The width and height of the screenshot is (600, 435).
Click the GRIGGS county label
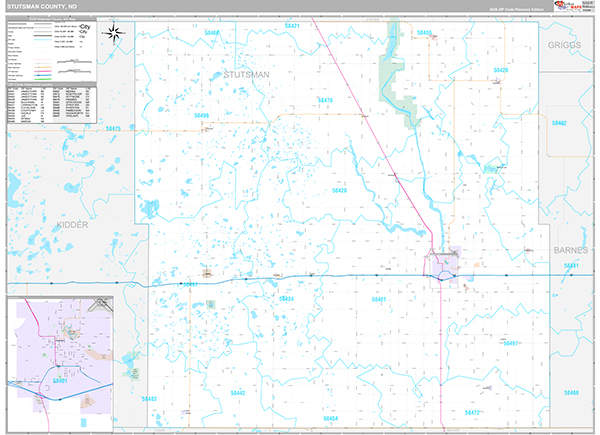tap(567, 46)
